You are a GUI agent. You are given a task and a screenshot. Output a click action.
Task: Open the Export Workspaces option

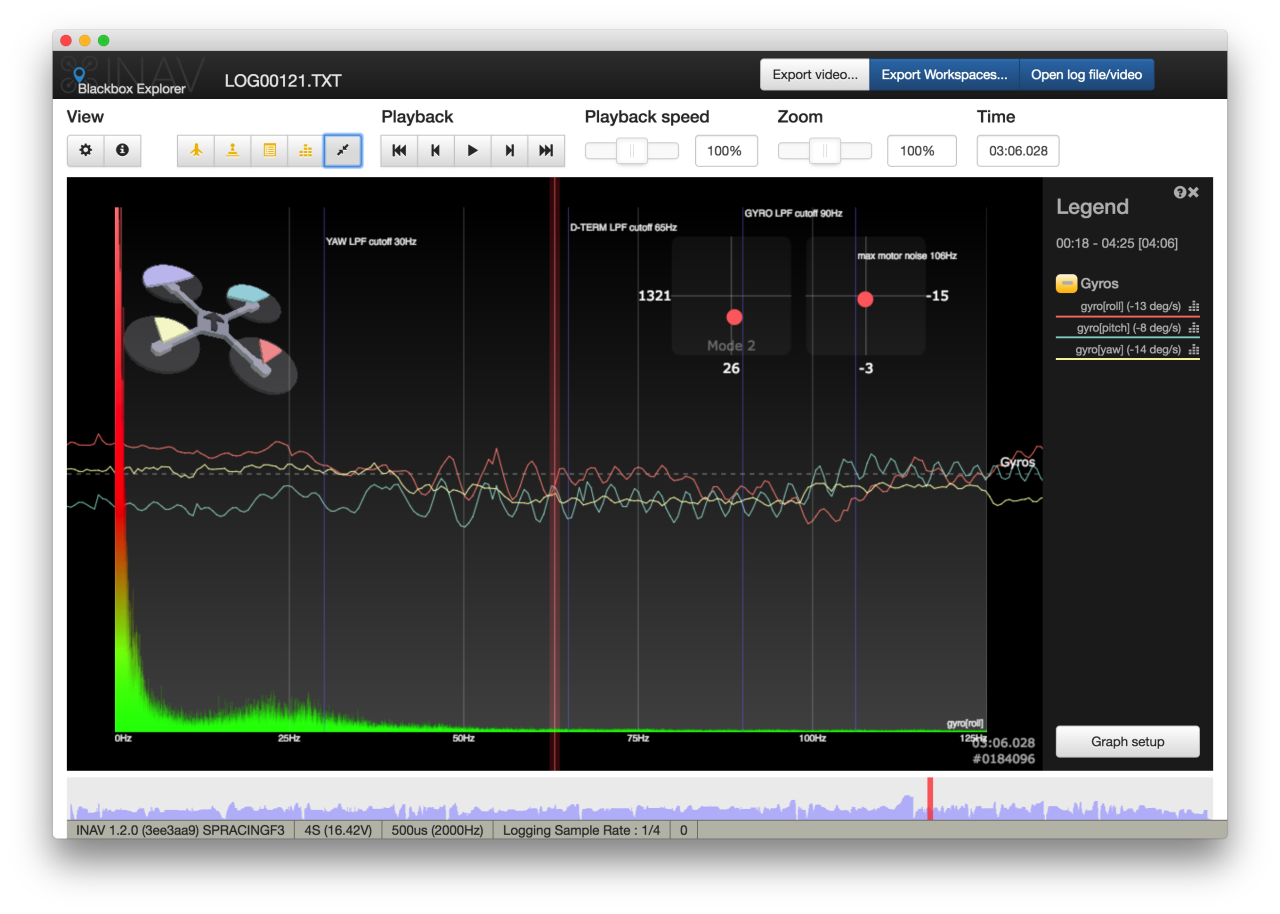[x=944, y=75]
